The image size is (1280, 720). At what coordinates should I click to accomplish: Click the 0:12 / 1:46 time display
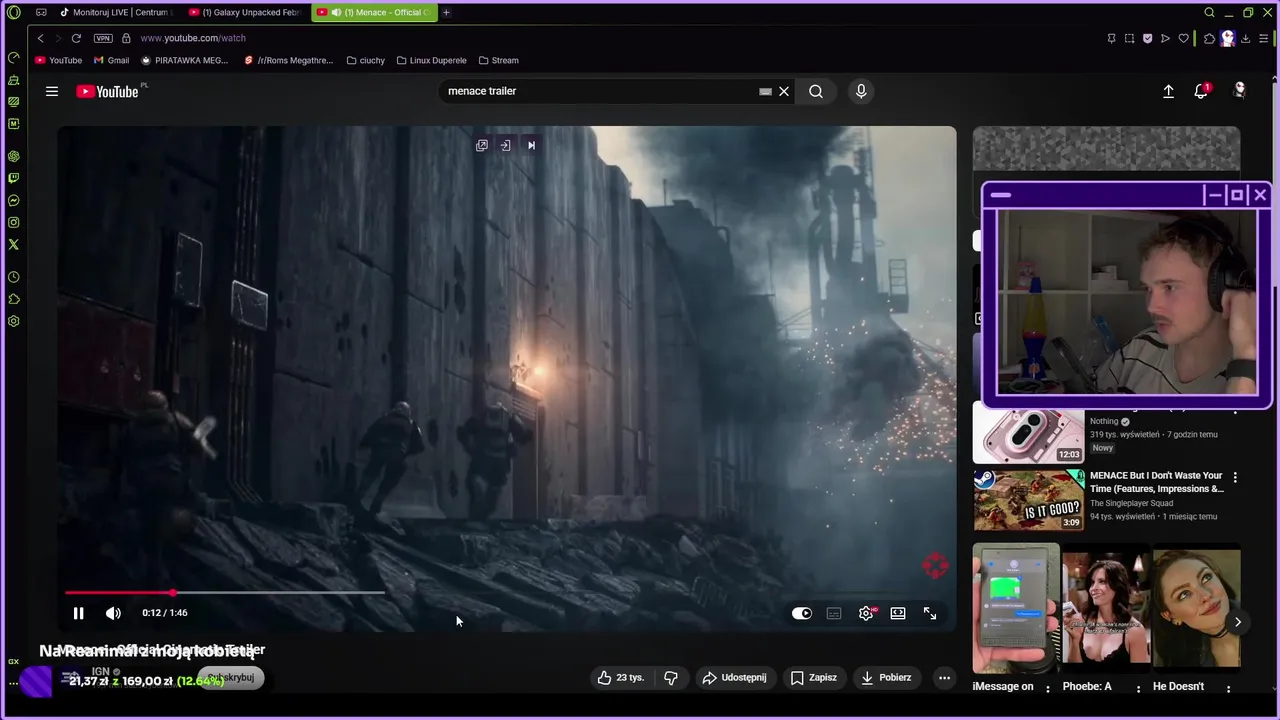164,613
